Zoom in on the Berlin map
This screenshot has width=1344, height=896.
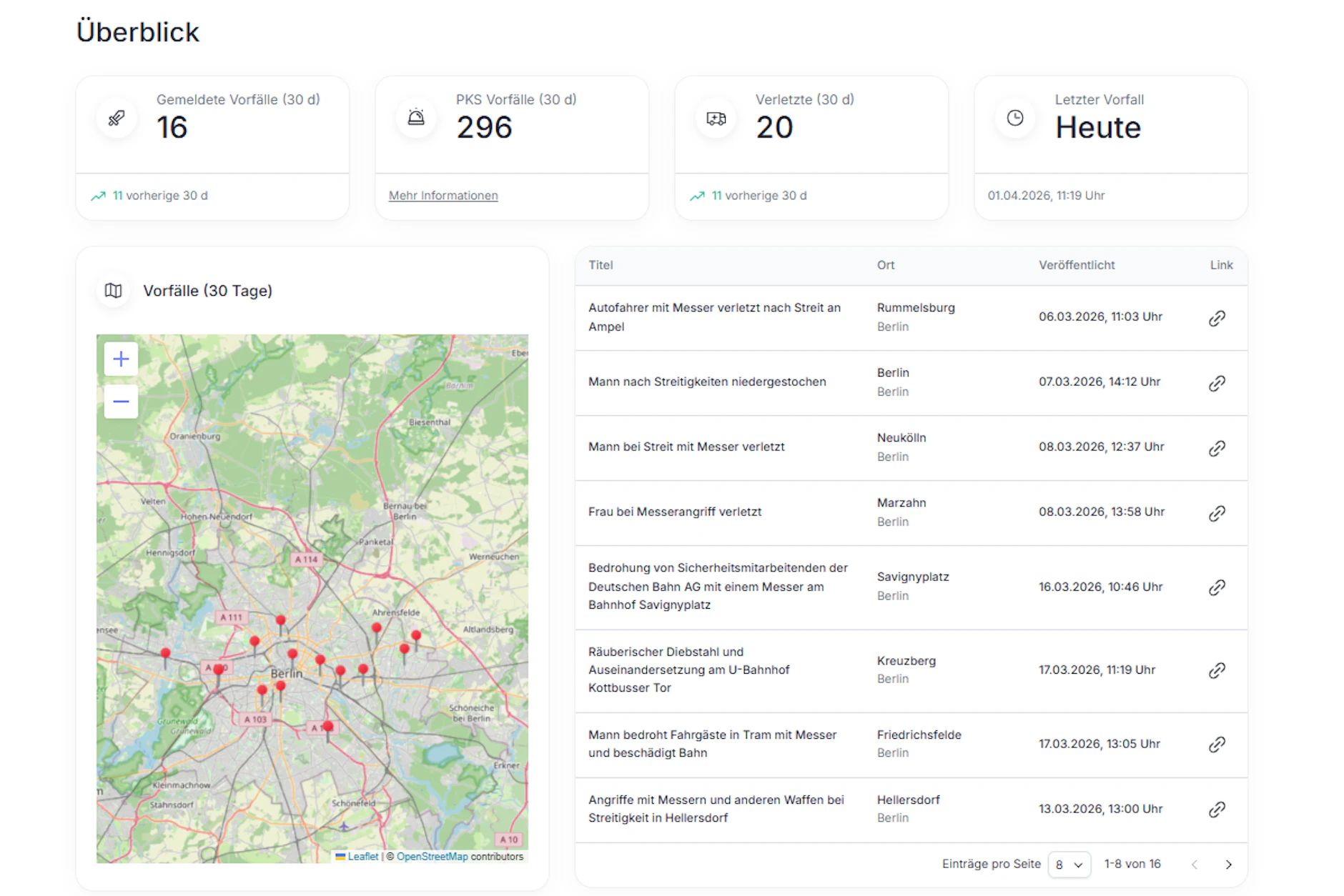click(x=120, y=359)
